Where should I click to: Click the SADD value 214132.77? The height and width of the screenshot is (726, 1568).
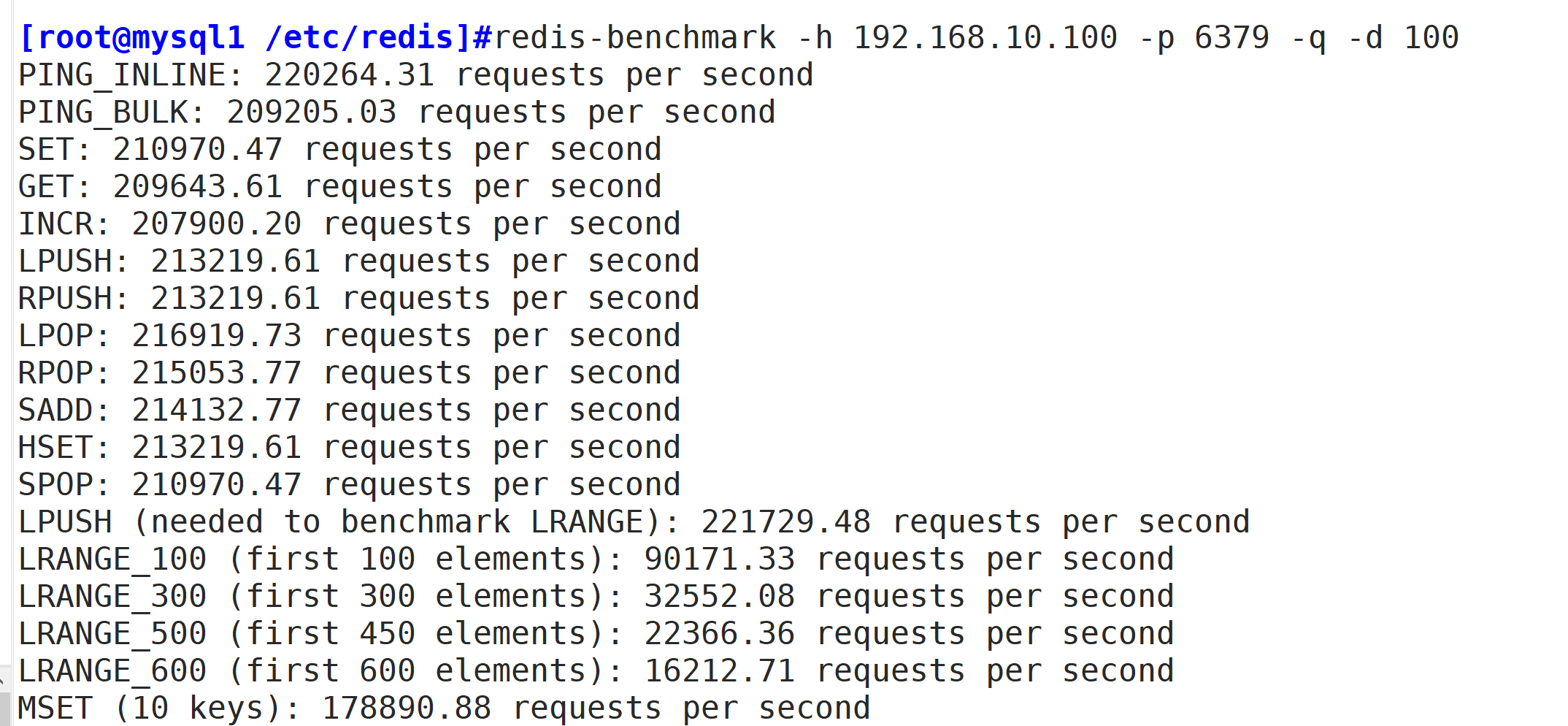(x=217, y=410)
